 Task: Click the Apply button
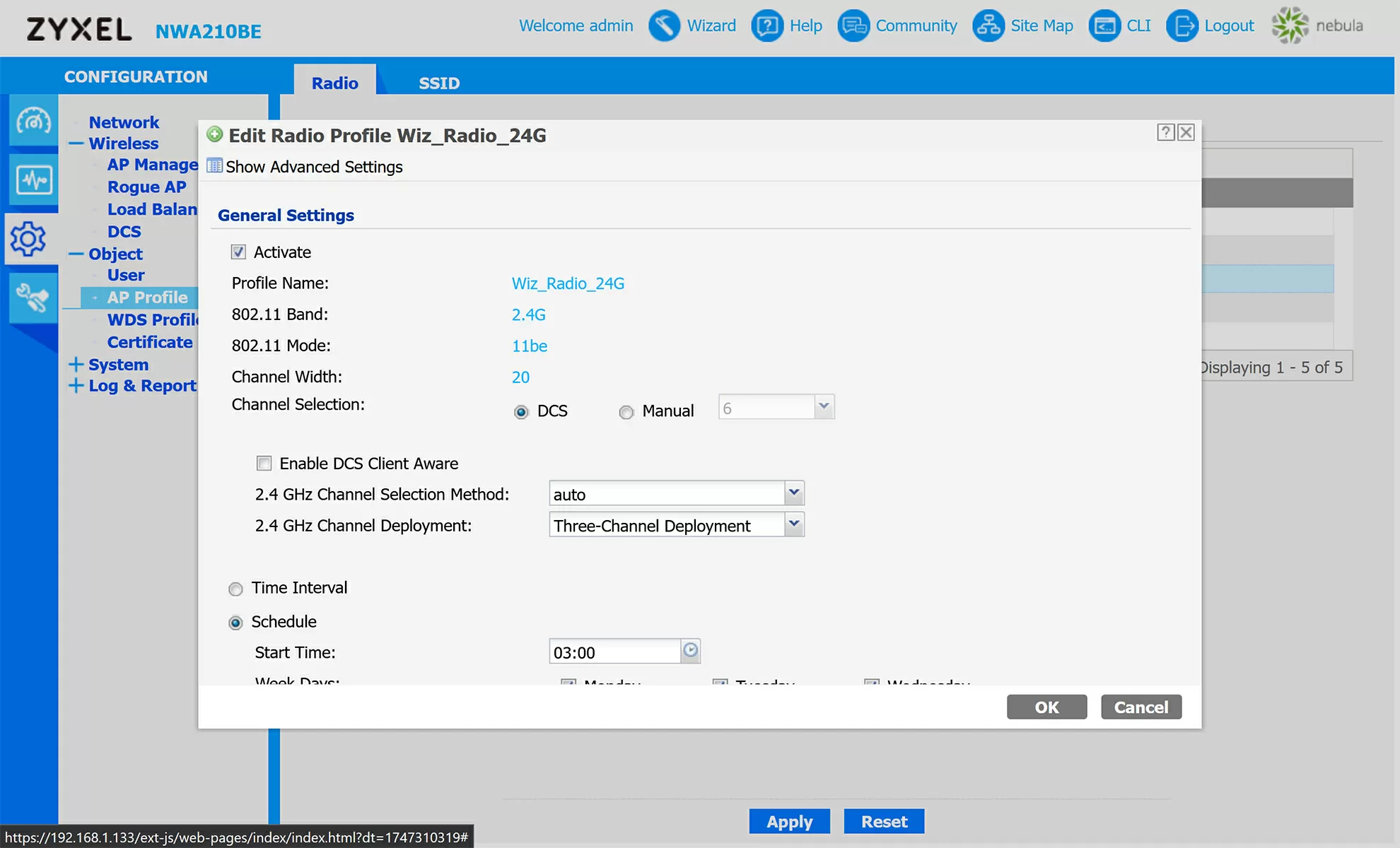coord(789,822)
